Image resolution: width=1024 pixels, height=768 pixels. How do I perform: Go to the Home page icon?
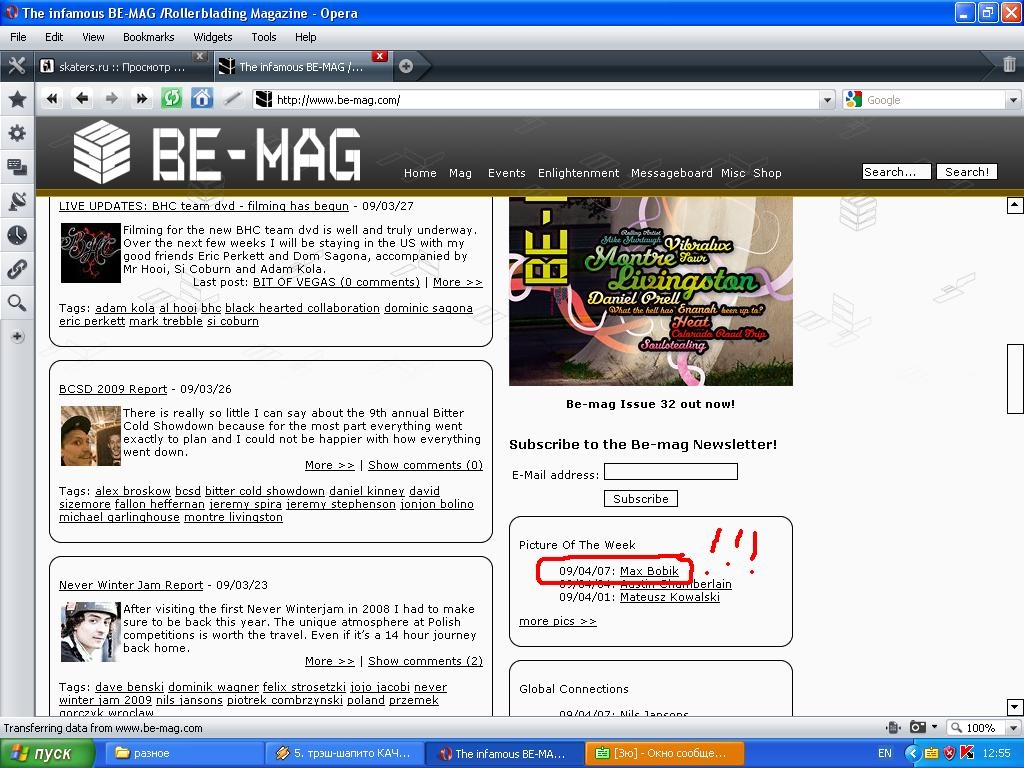[x=202, y=98]
